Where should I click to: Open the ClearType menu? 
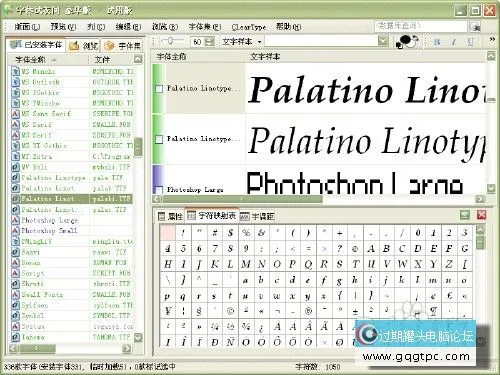pyautogui.click(x=249, y=27)
